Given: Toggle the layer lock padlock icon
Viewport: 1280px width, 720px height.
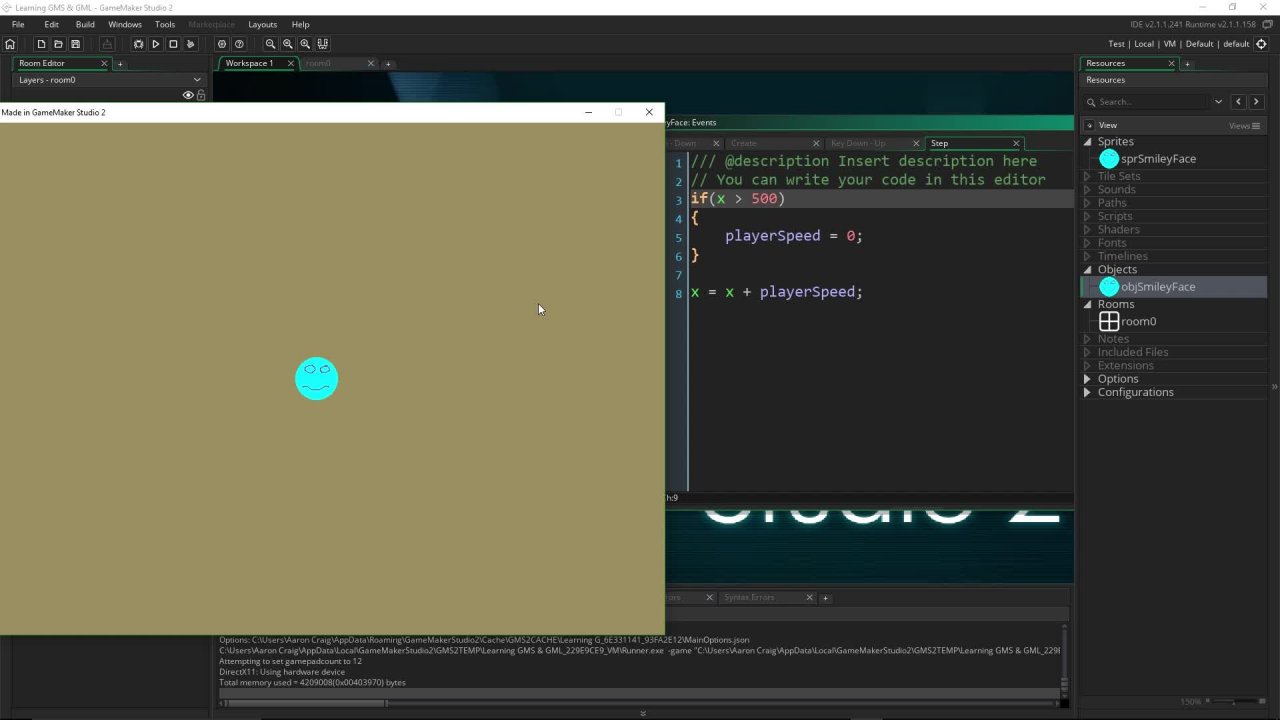Looking at the screenshot, I should click(x=201, y=95).
